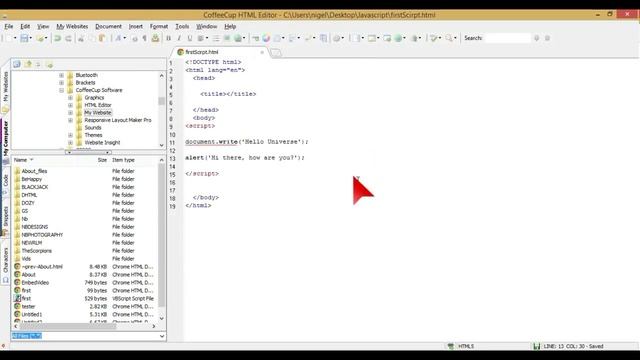
Task: Click the Open file folder toolbar icon
Action: 40,38
